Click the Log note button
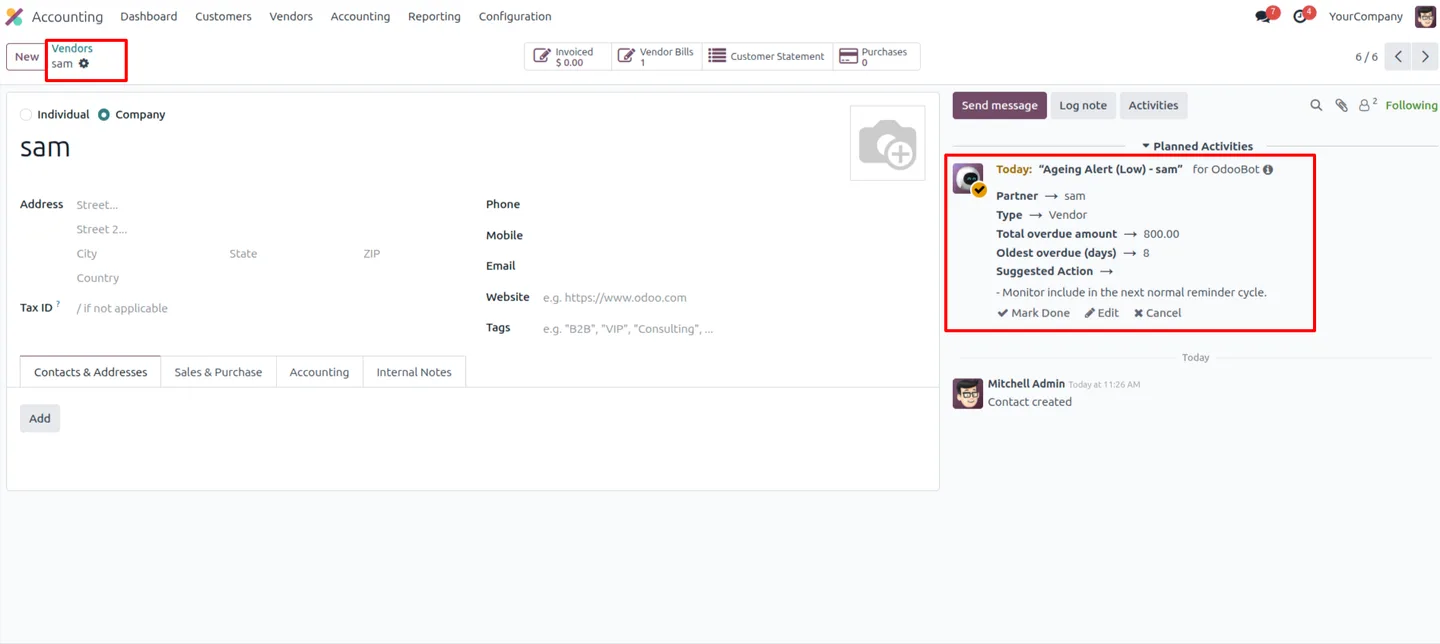Image resolution: width=1440 pixels, height=644 pixels. (1083, 105)
